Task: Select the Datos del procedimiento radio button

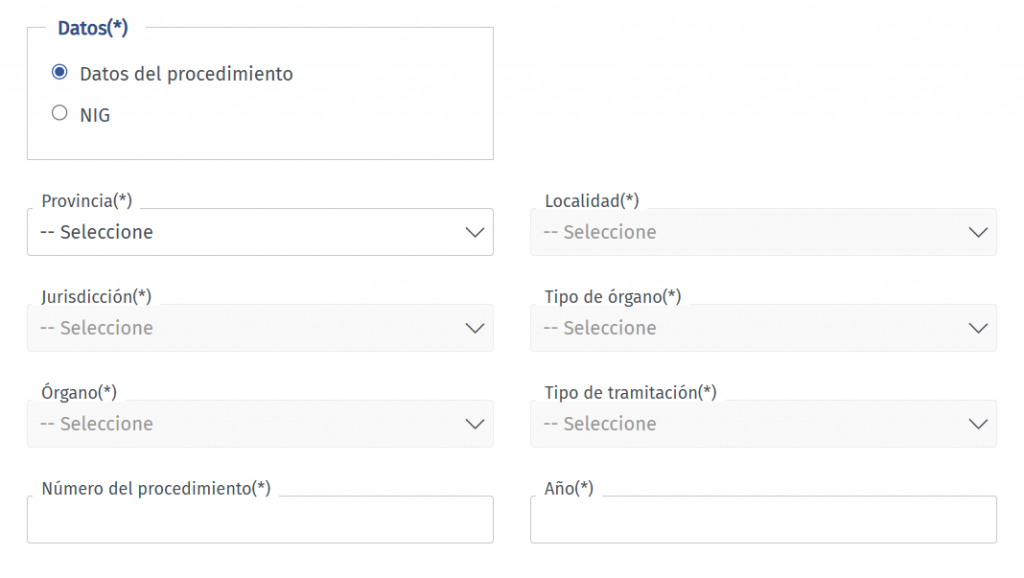Action: [59, 73]
